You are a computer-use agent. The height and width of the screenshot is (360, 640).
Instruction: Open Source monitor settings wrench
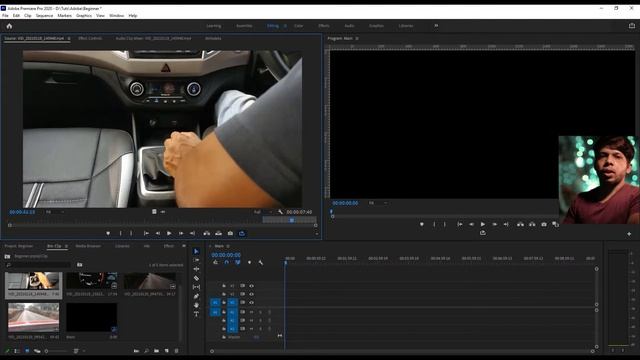tap(280, 212)
